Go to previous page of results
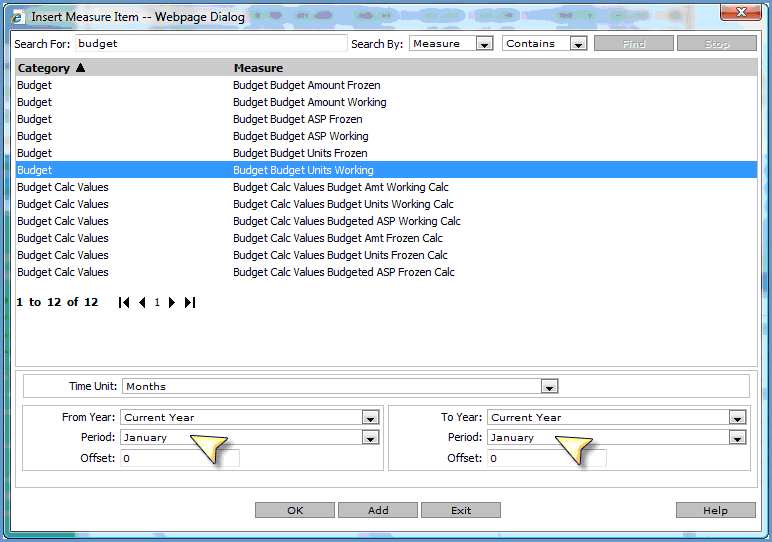 142,302
